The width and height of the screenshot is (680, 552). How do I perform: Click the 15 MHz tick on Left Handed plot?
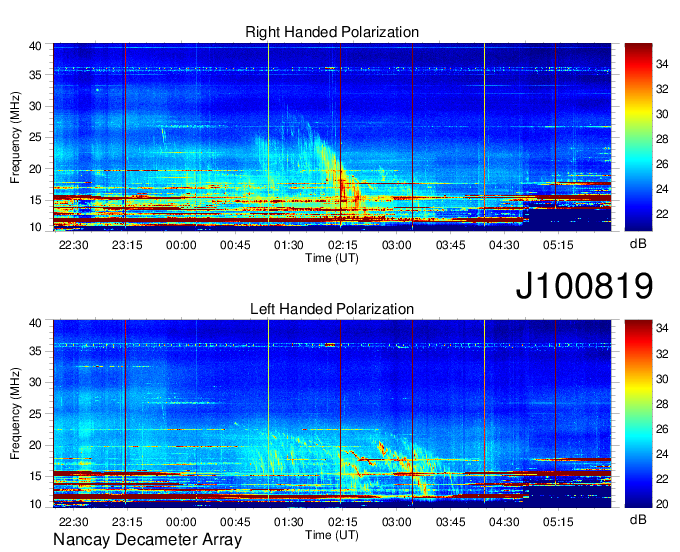pos(35,476)
